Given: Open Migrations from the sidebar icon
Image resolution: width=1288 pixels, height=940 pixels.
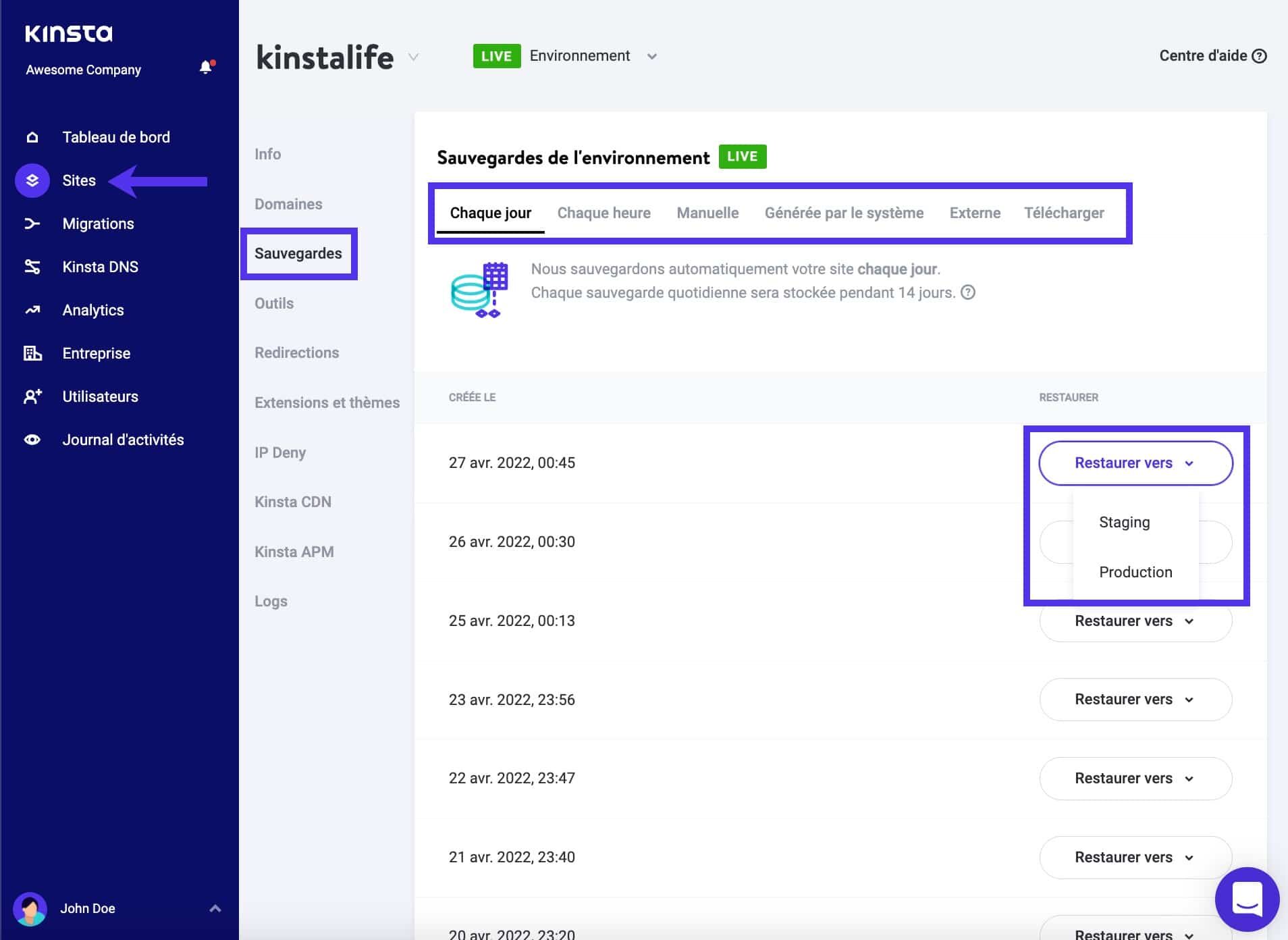Looking at the screenshot, I should click(32, 223).
